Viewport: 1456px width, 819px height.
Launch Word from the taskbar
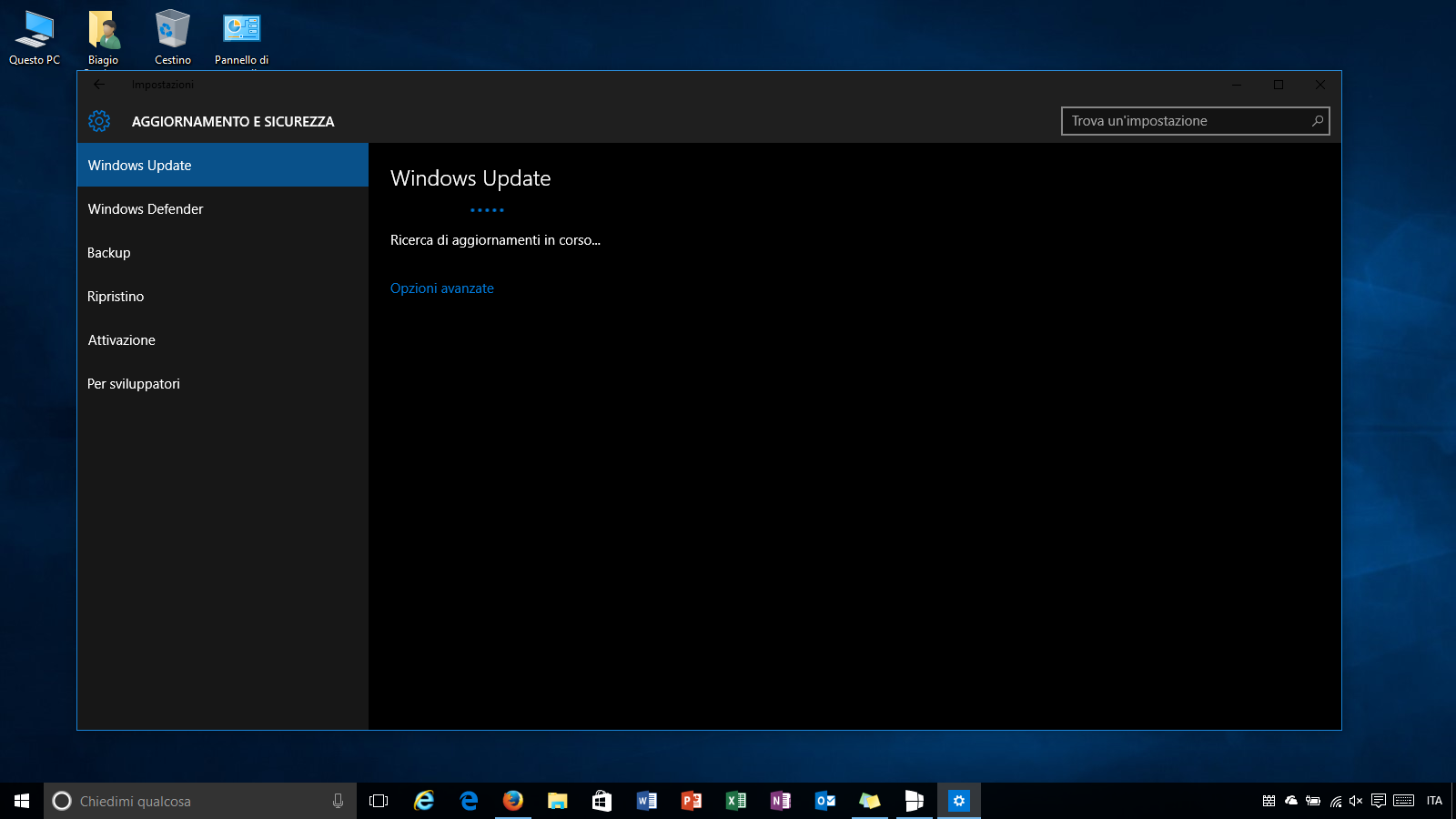point(647,801)
